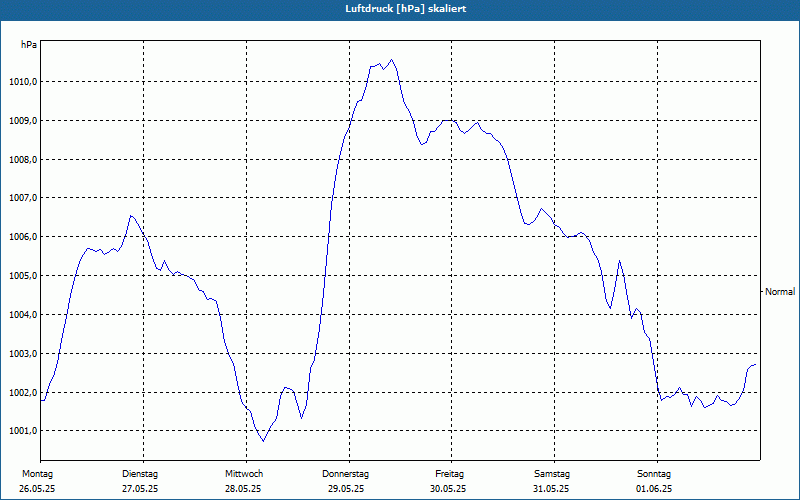Click the 1007,0 axis value

click(23, 197)
